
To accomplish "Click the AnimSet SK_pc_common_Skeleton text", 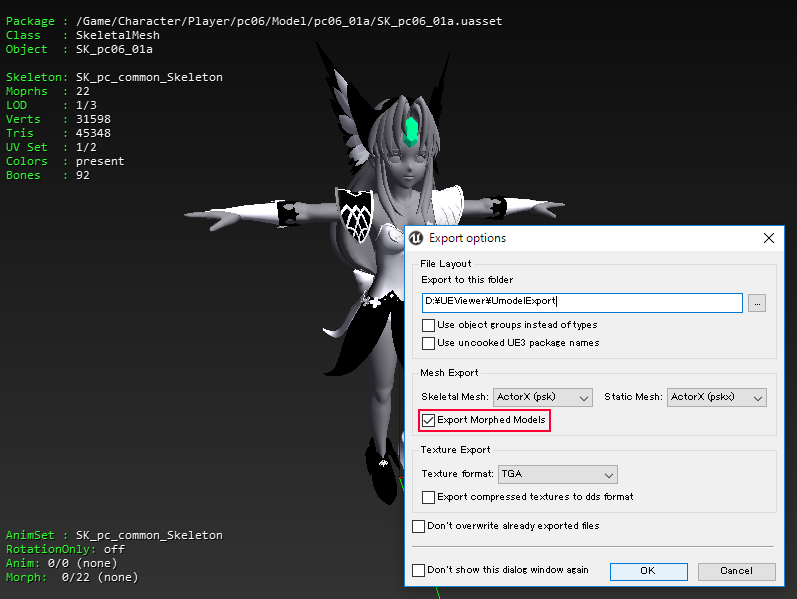I will click(149, 535).
